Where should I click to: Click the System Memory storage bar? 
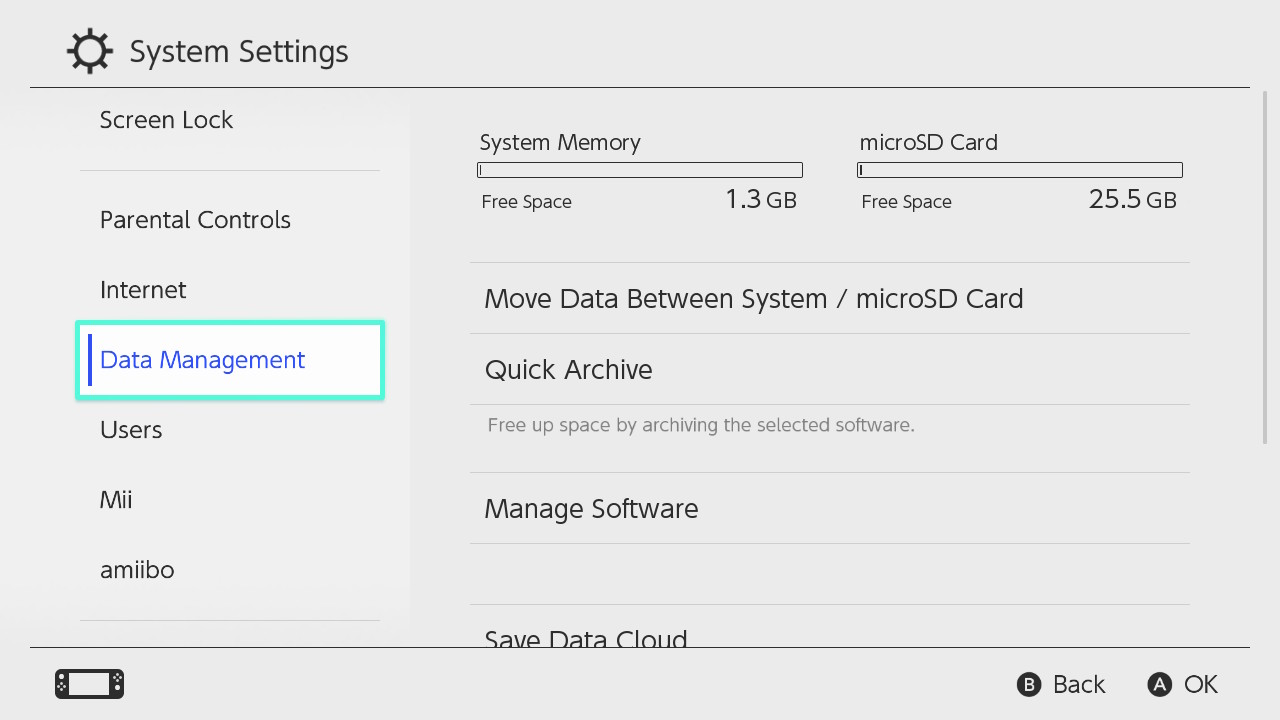click(x=640, y=169)
